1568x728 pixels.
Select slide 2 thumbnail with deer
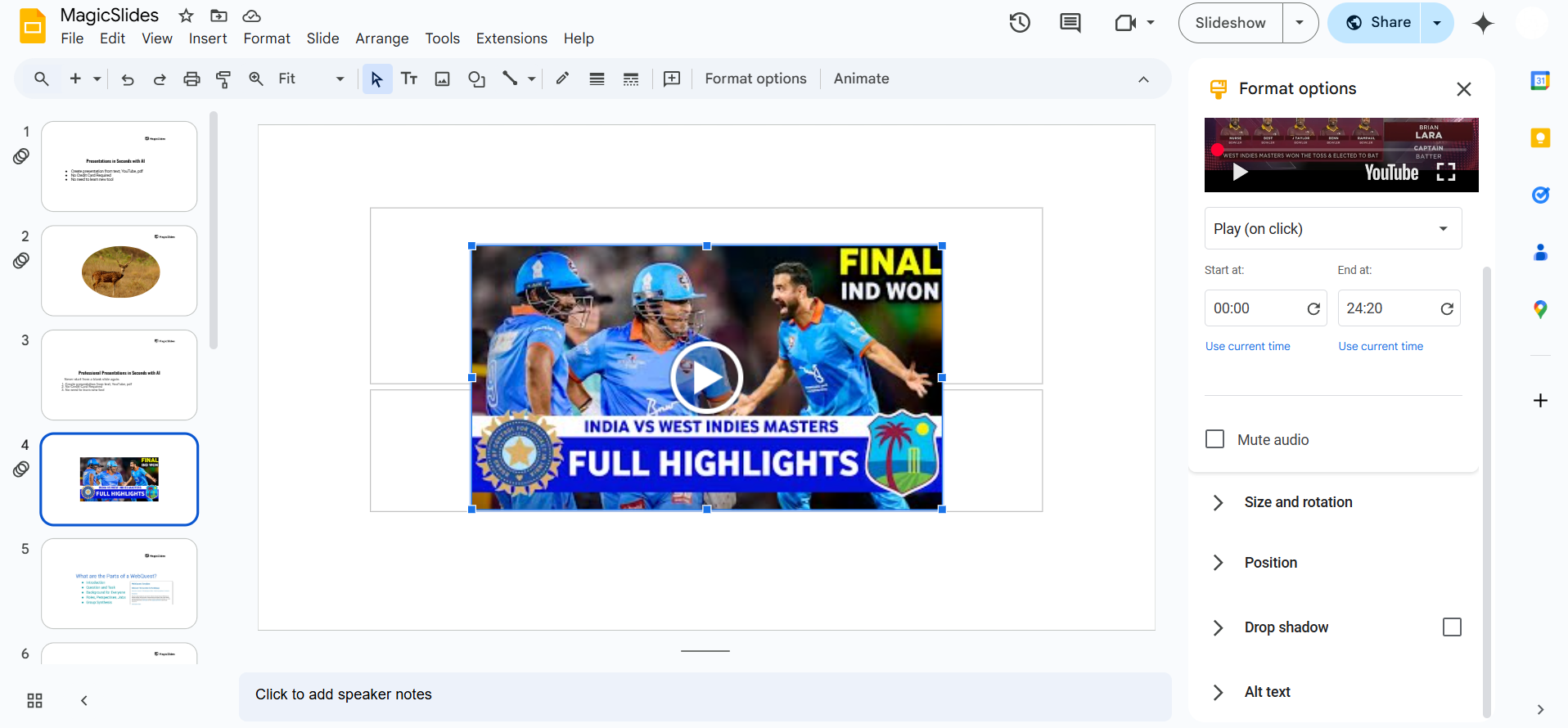coord(119,271)
